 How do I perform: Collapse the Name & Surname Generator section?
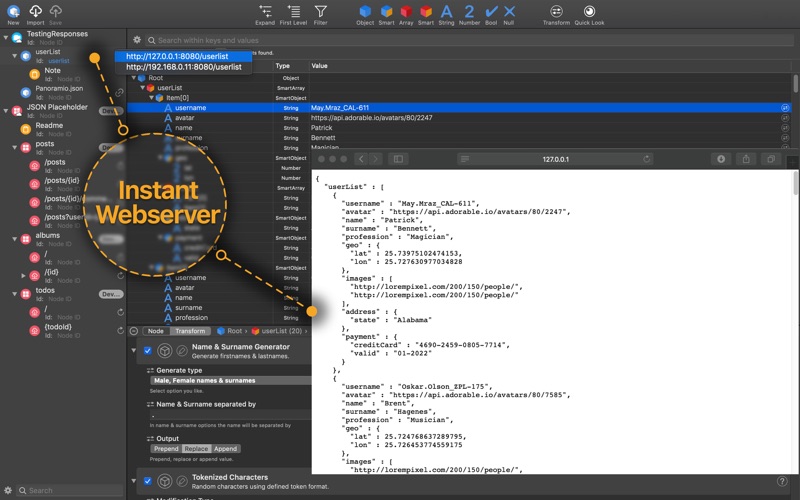click(x=136, y=351)
